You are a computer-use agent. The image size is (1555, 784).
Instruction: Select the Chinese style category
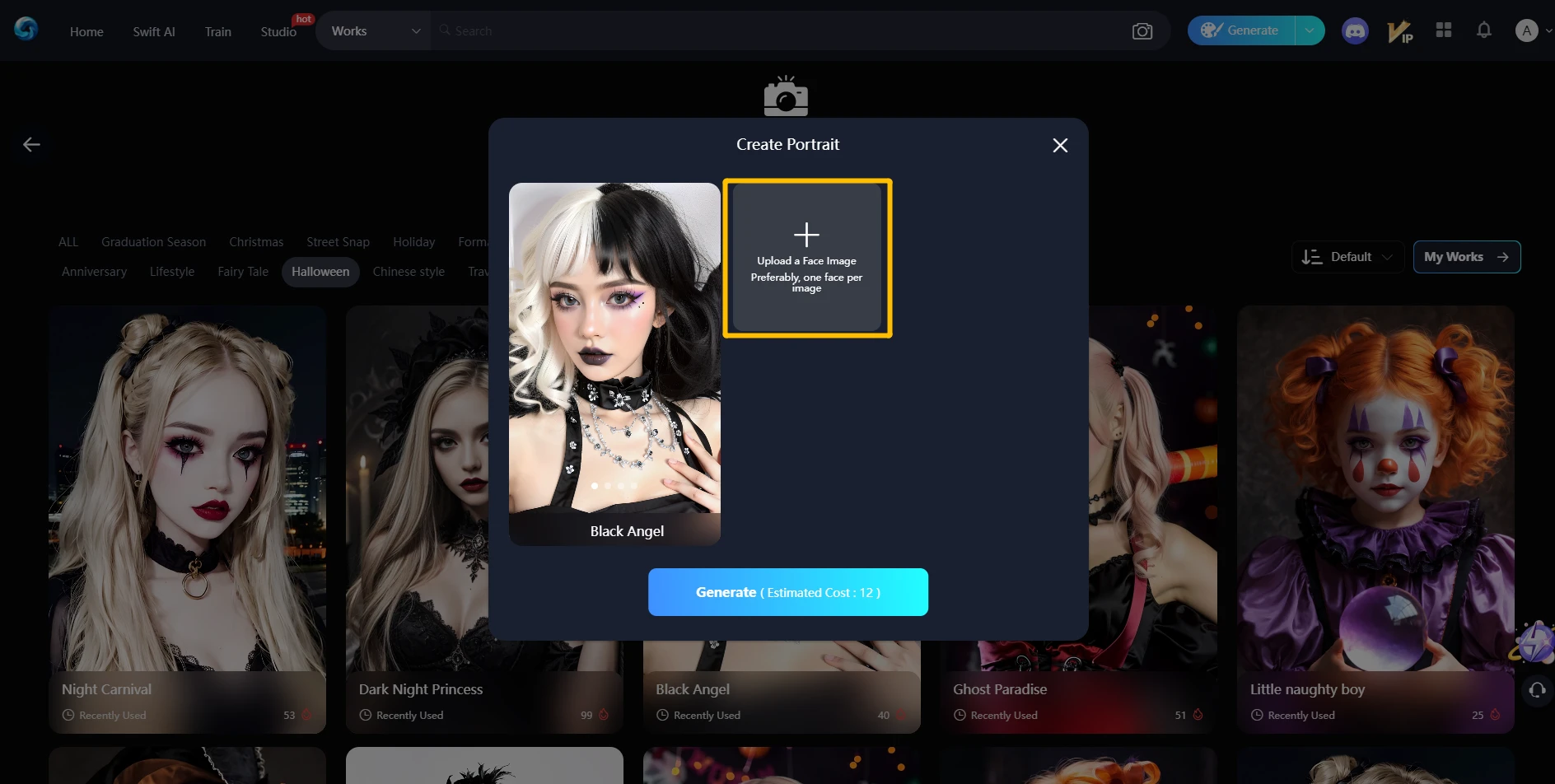pyautogui.click(x=409, y=272)
